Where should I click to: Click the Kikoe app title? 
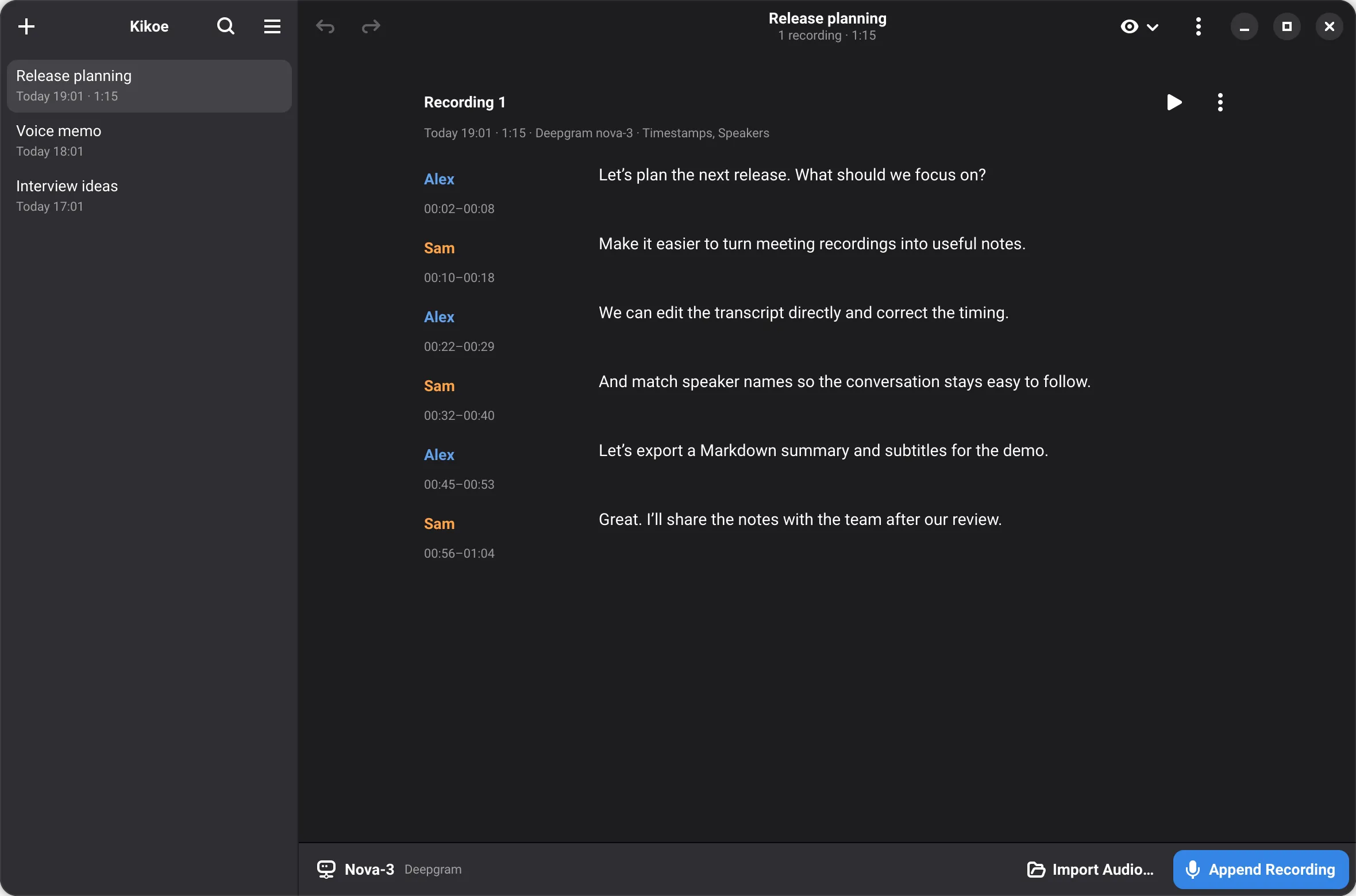tap(149, 26)
